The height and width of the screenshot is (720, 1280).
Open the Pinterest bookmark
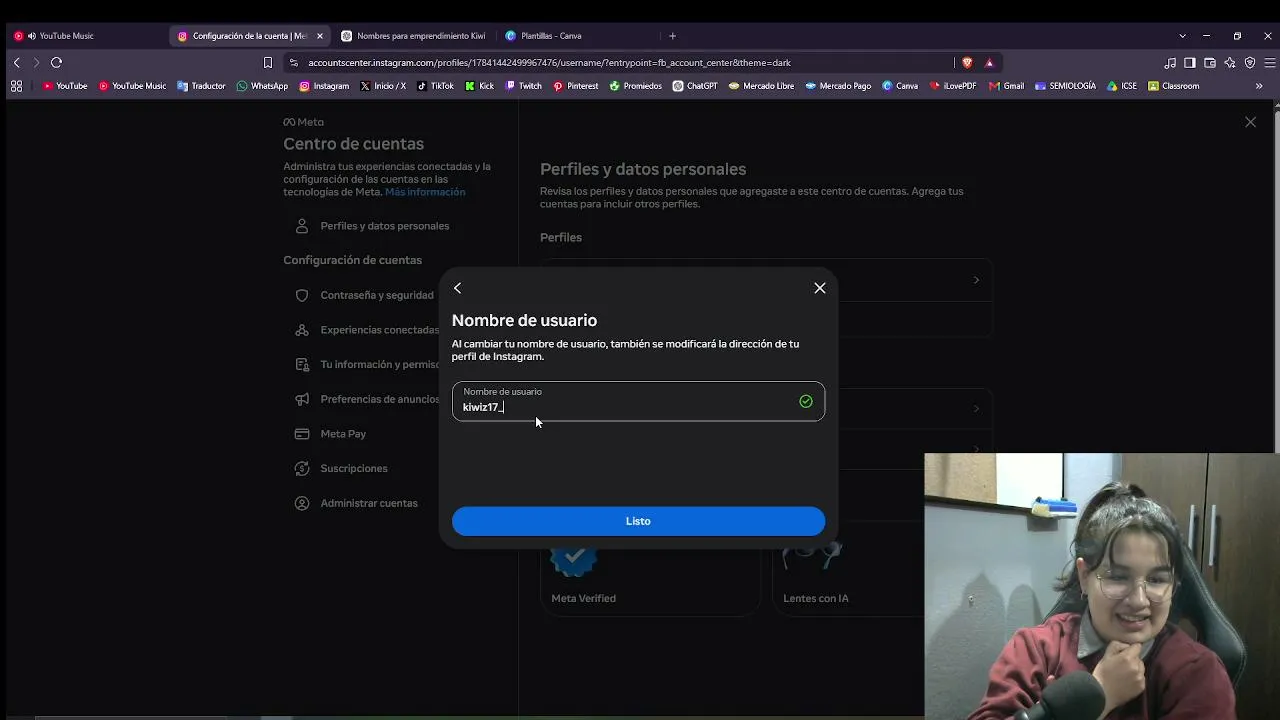(575, 86)
